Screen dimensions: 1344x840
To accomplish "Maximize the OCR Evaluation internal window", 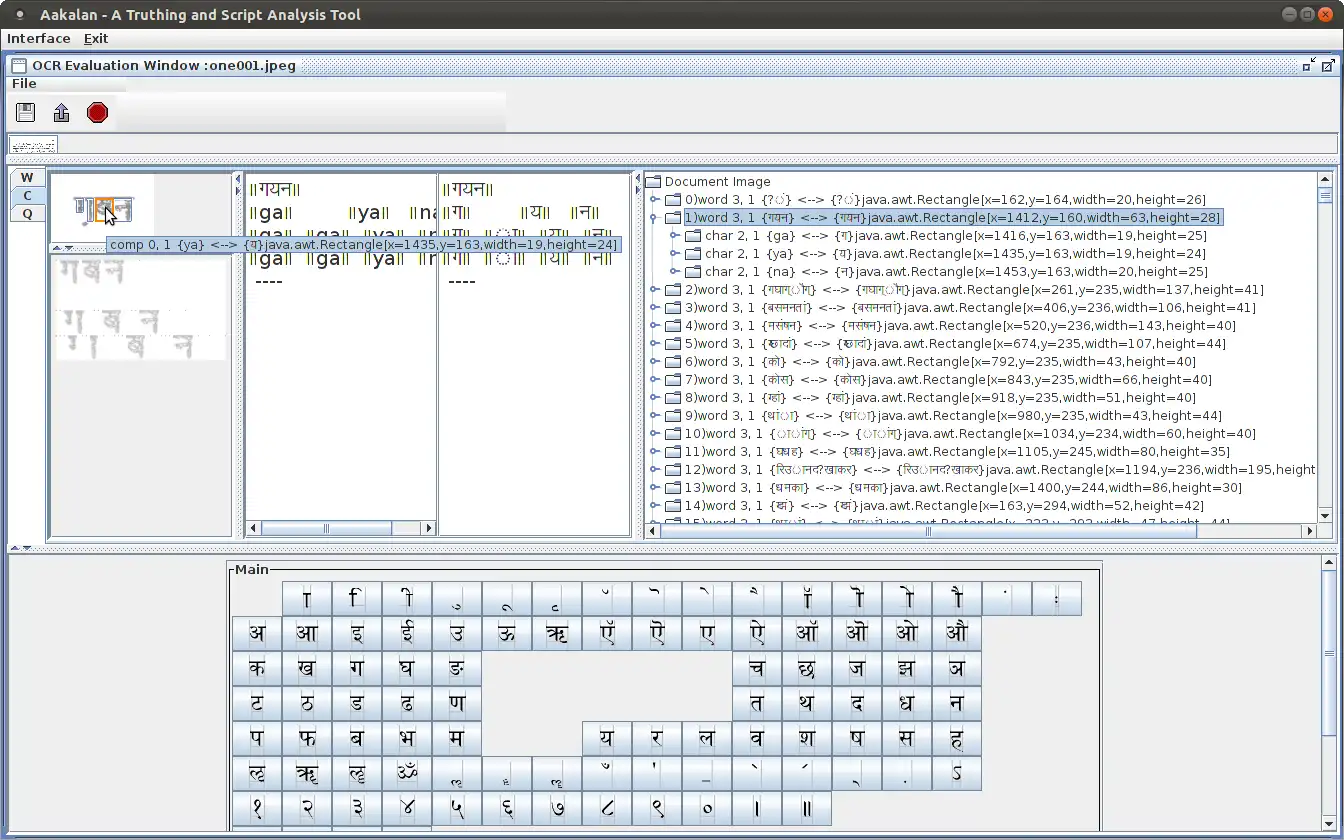I will click(x=1328, y=65).
